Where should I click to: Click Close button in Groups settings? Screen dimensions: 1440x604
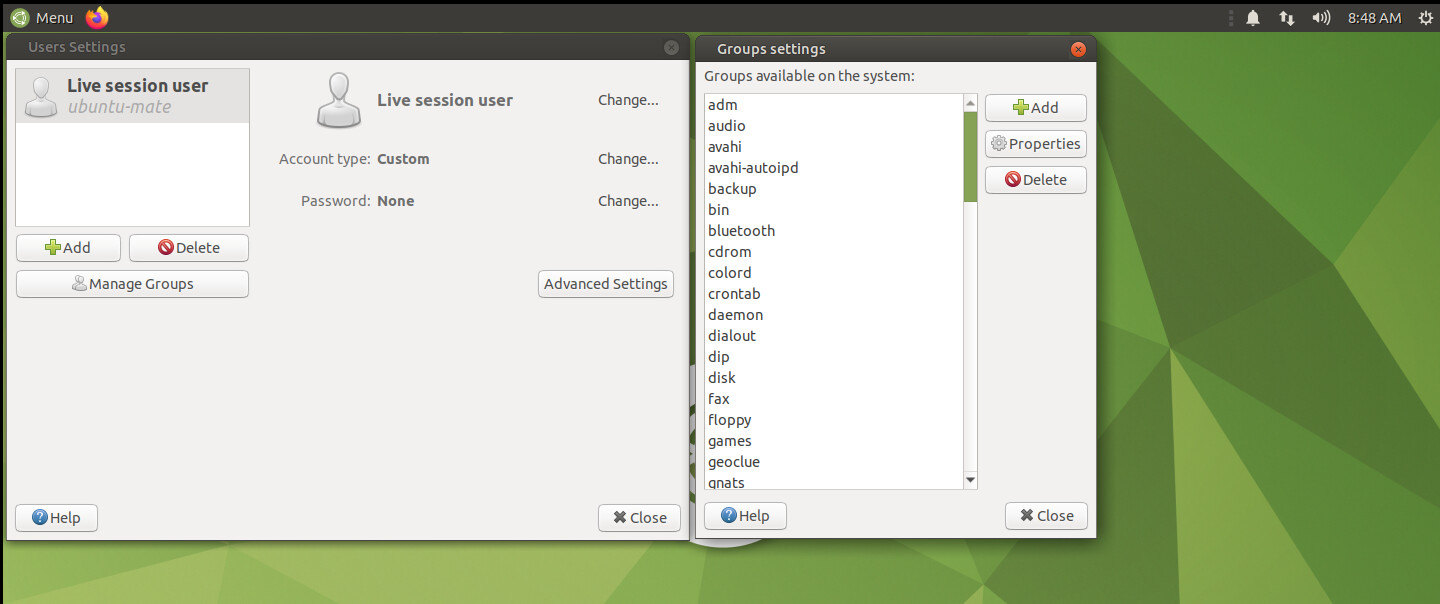coord(1046,516)
